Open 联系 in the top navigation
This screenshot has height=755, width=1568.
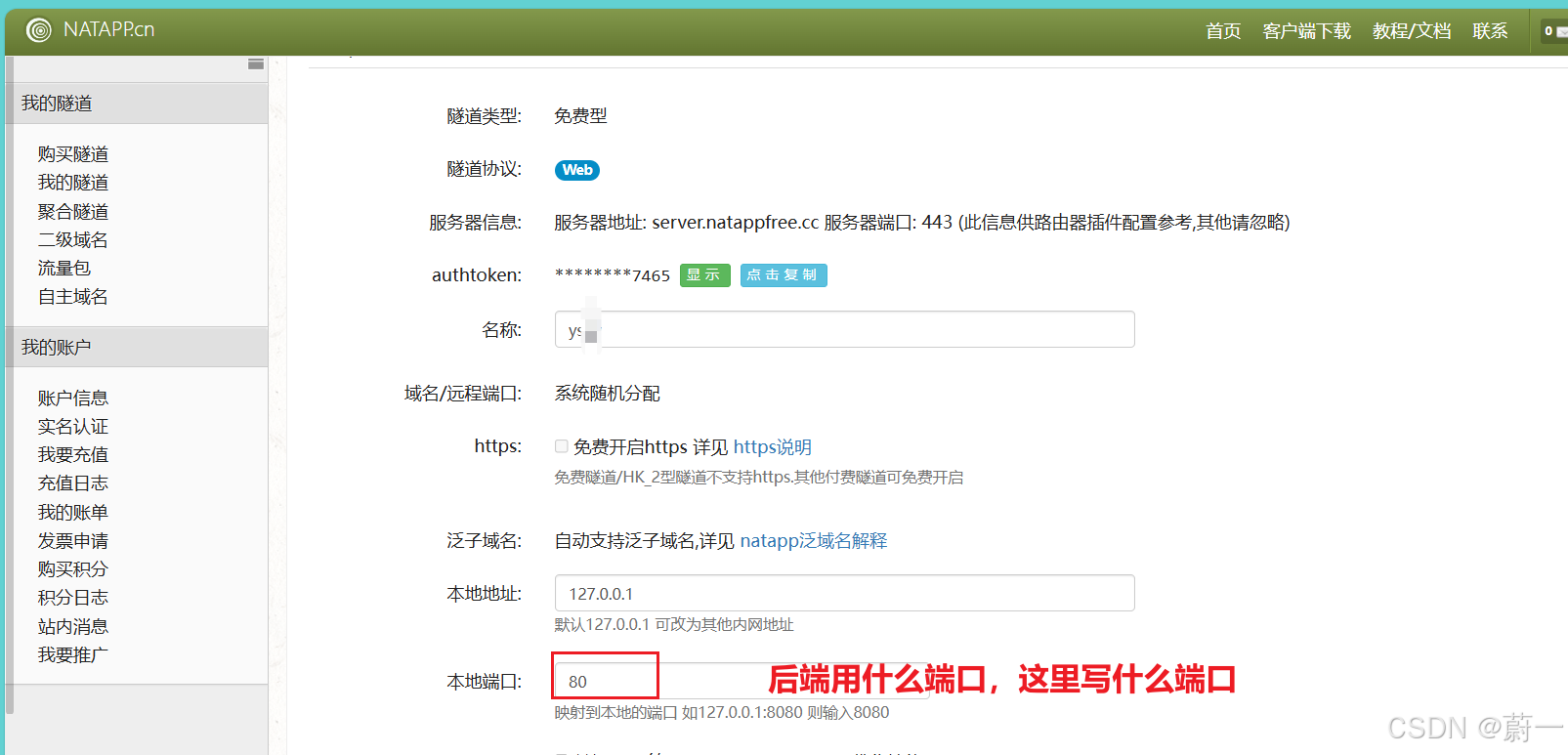coord(1490,31)
